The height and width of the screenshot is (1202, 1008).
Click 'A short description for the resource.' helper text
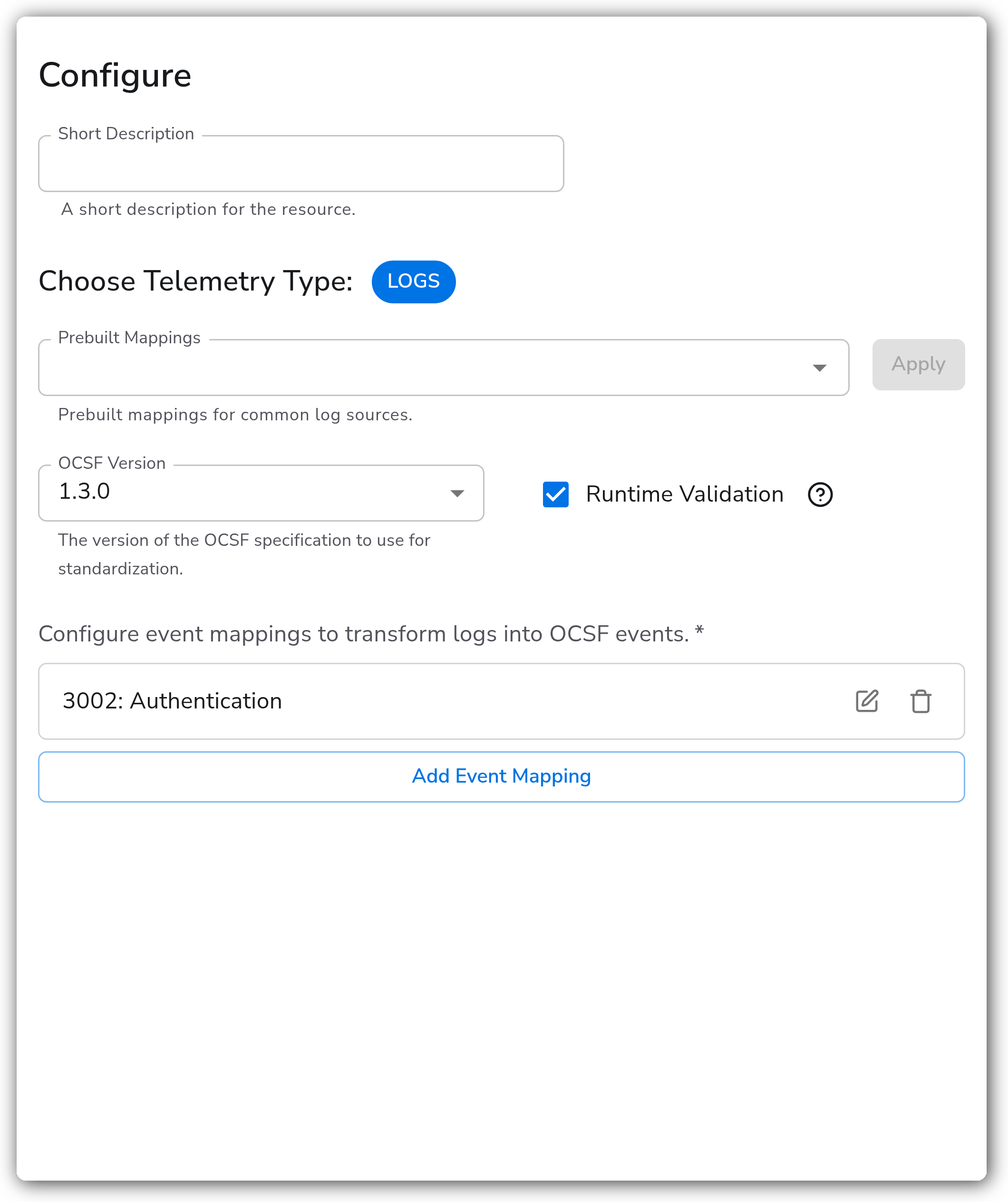tap(208, 210)
